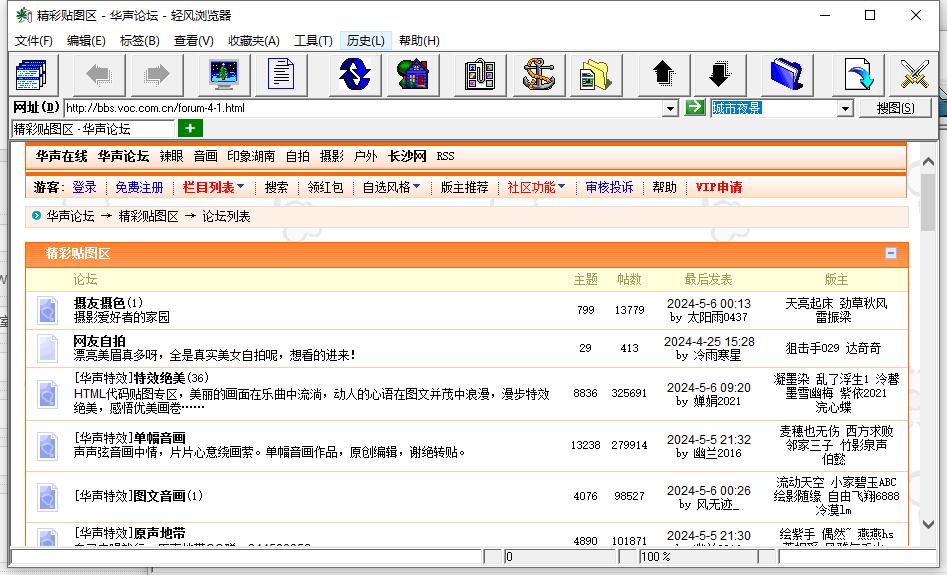Image resolution: width=947 pixels, height=575 pixels.
Task: Click the green plus new tab button
Action: point(190,128)
